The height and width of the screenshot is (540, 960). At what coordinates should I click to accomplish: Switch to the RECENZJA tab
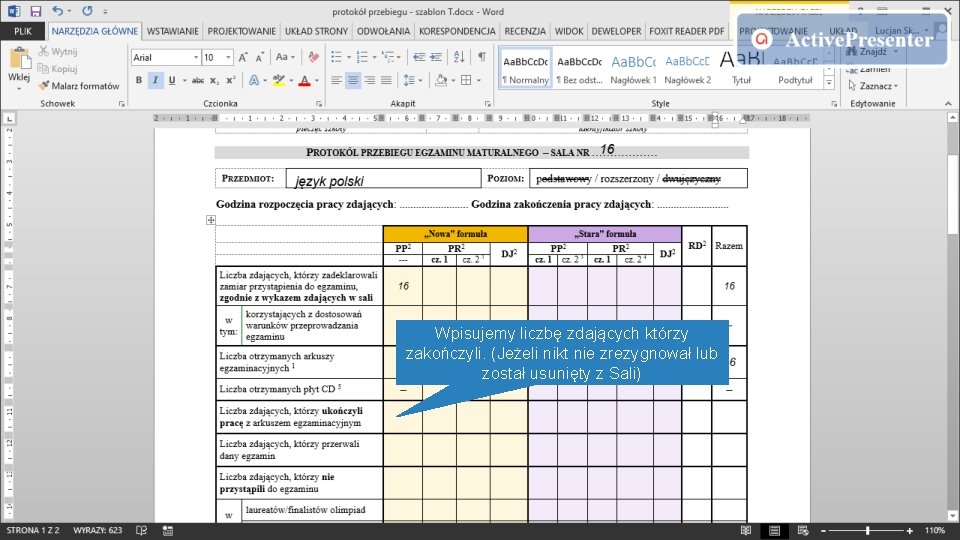pos(525,31)
